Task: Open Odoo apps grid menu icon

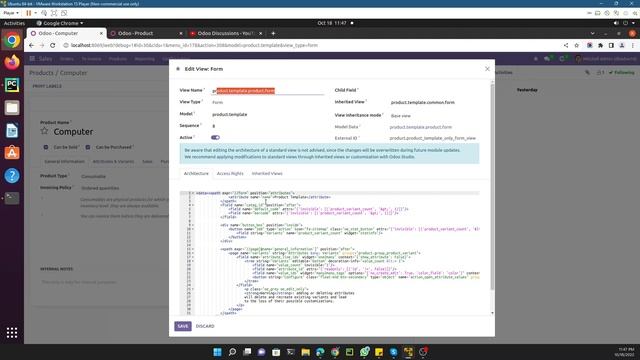Action: (32, 59)
